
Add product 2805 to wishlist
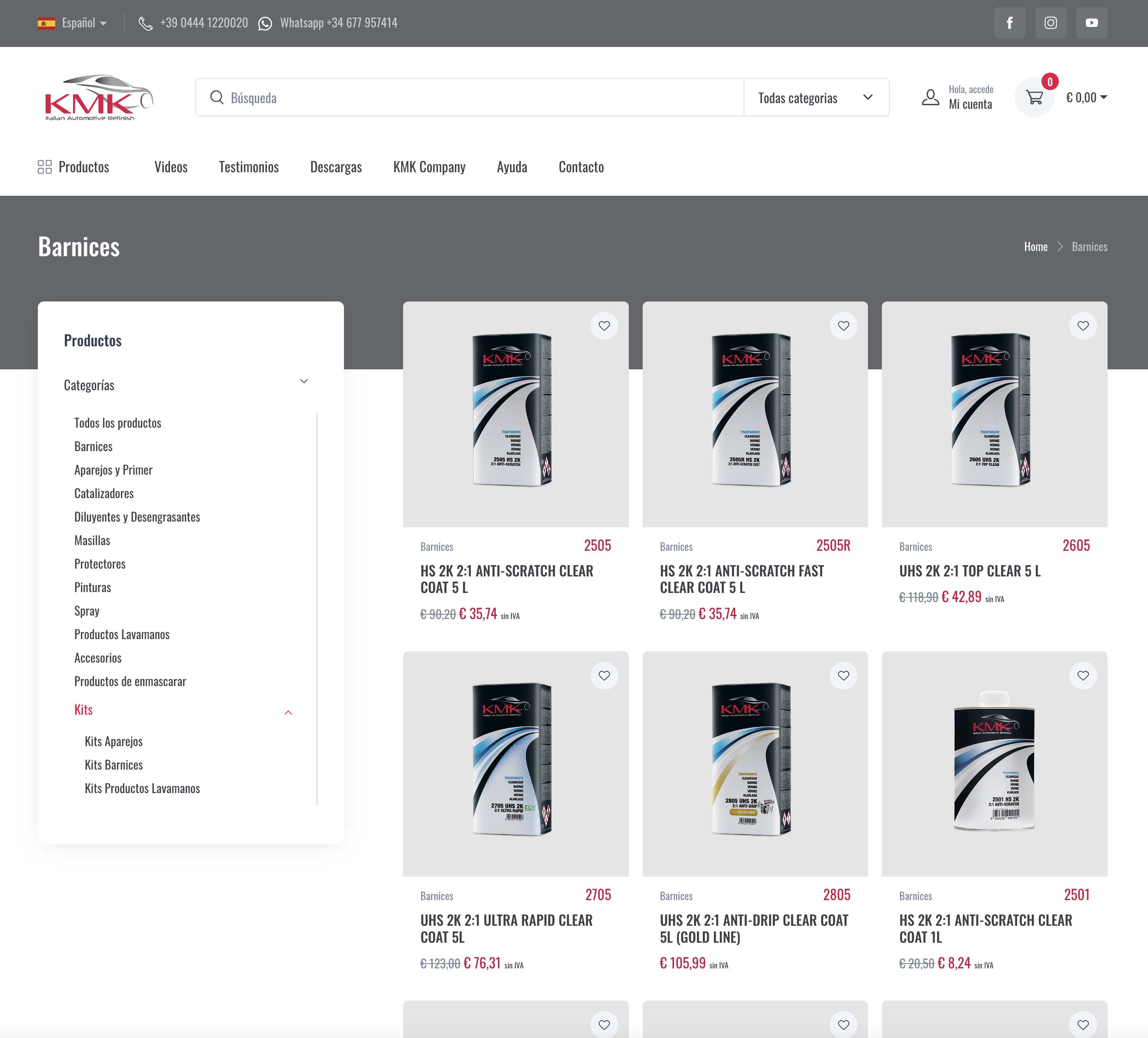pos(843,675)
